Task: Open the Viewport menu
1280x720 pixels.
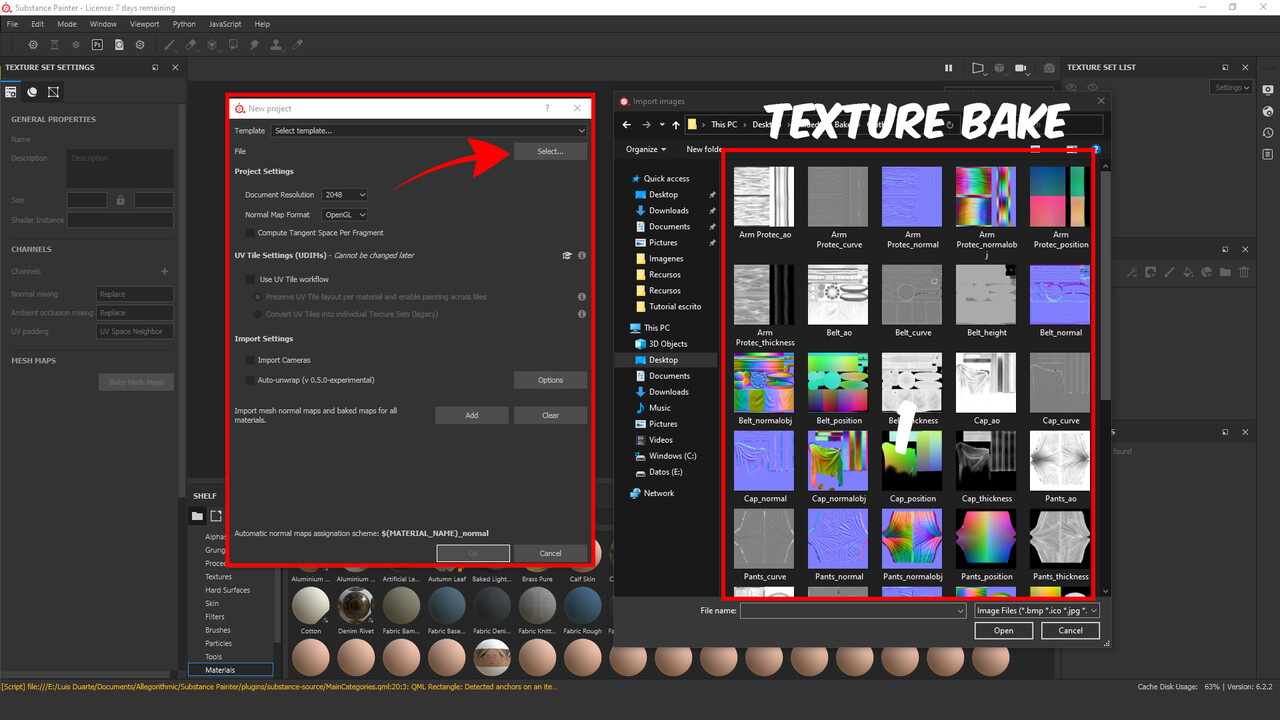Action: point(144,24)
